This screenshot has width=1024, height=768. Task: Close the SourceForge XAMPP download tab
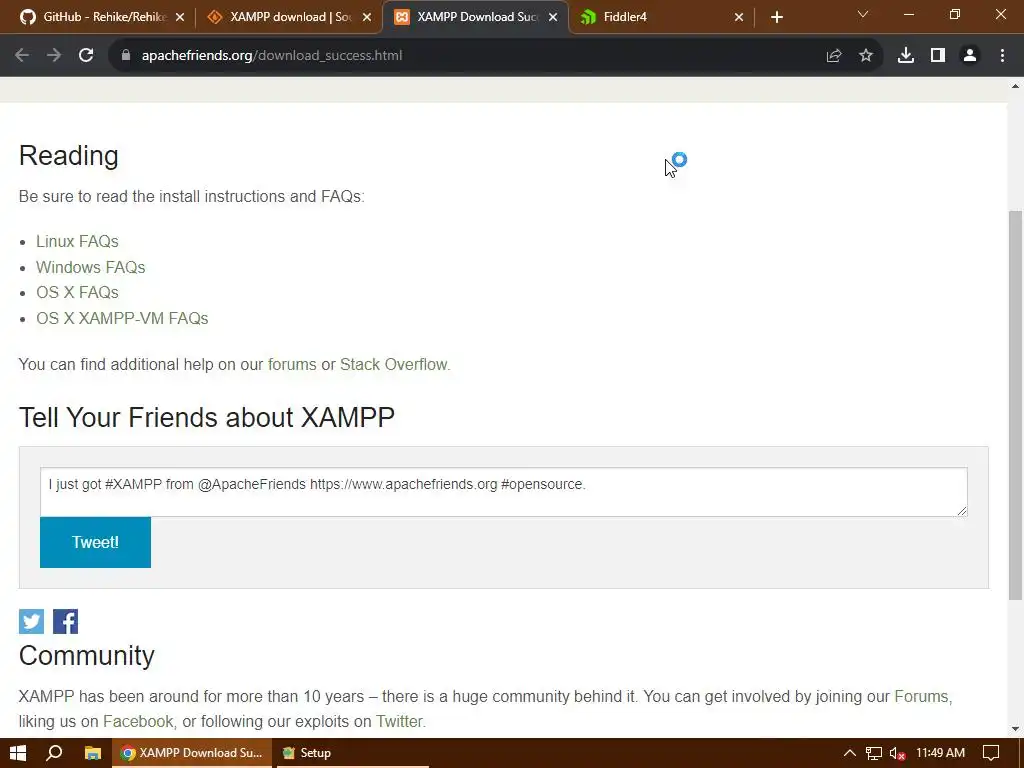point(367,17)
